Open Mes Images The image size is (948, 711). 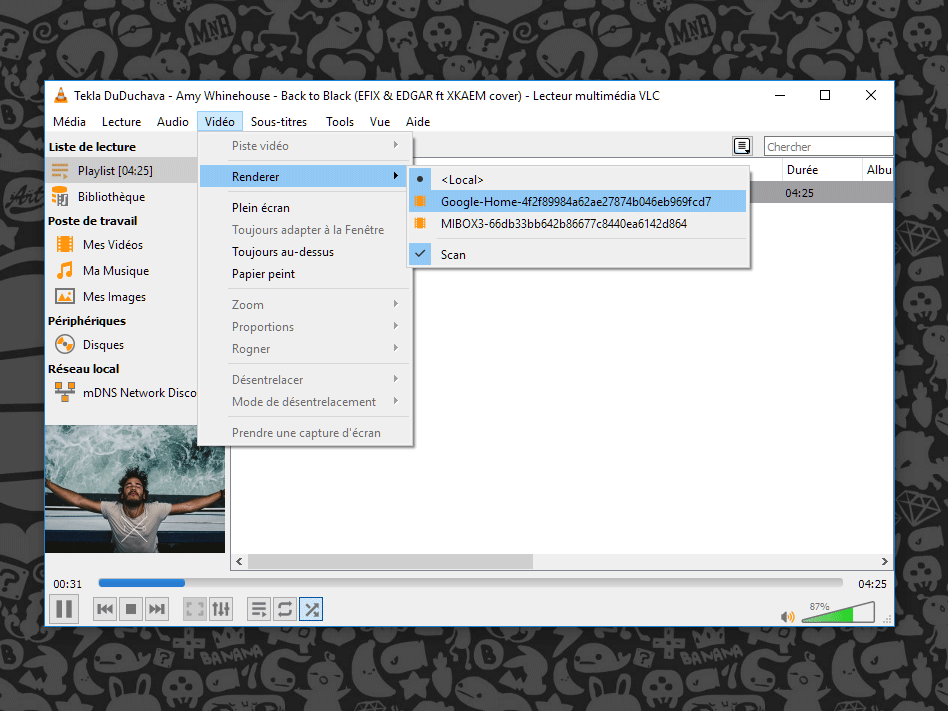122,296
